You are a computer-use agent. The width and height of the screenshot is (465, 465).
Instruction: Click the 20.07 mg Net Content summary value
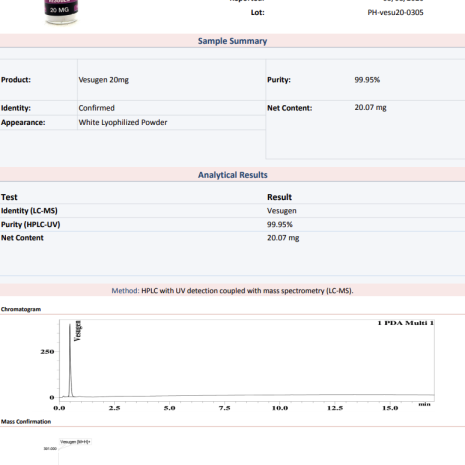pyautogui.click(x=370, y=108)
